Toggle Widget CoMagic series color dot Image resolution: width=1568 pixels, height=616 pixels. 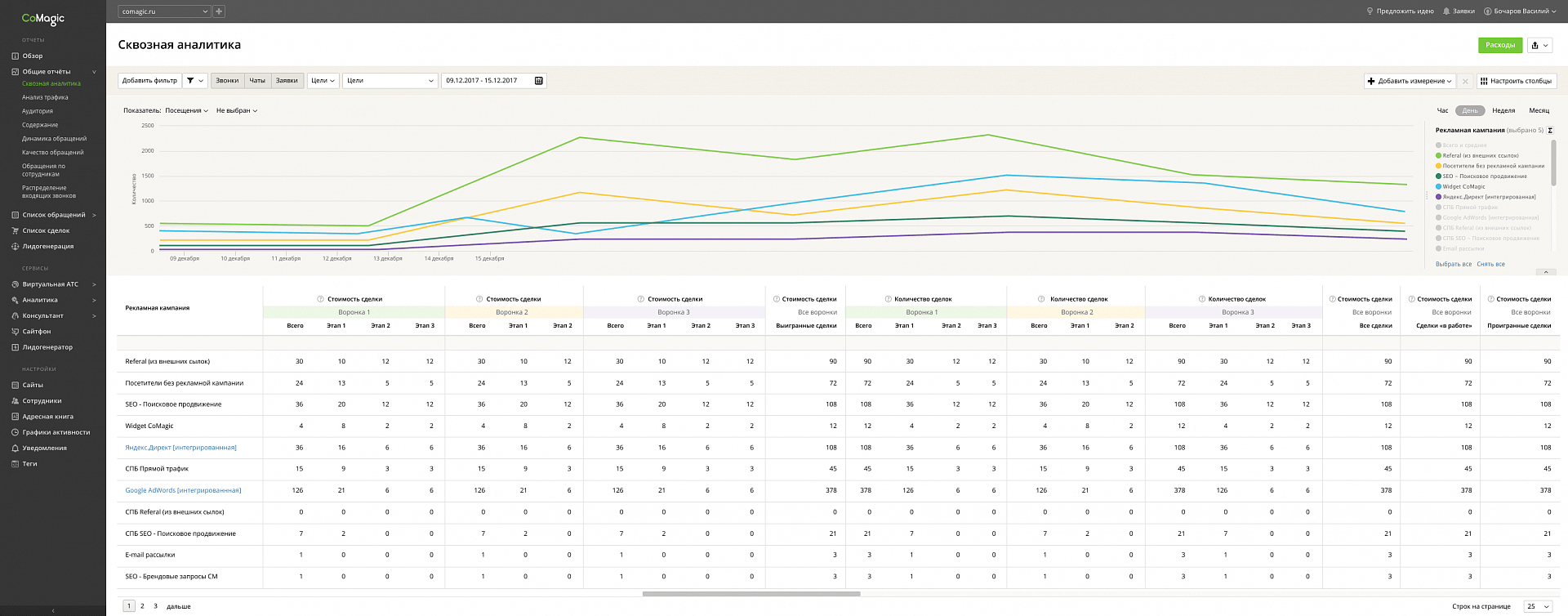1438,187
